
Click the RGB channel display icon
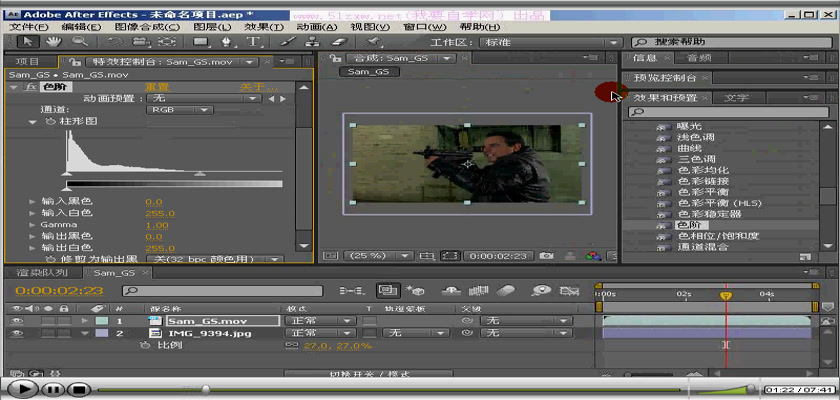[x=592, y=256]
